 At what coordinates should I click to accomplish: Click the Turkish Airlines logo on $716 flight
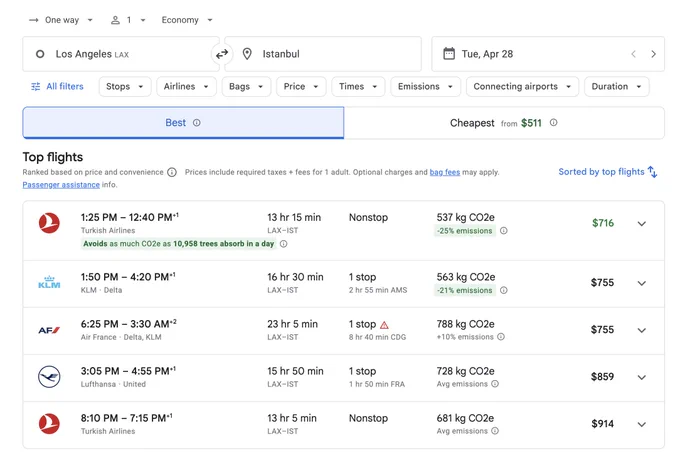pos(49,223)
